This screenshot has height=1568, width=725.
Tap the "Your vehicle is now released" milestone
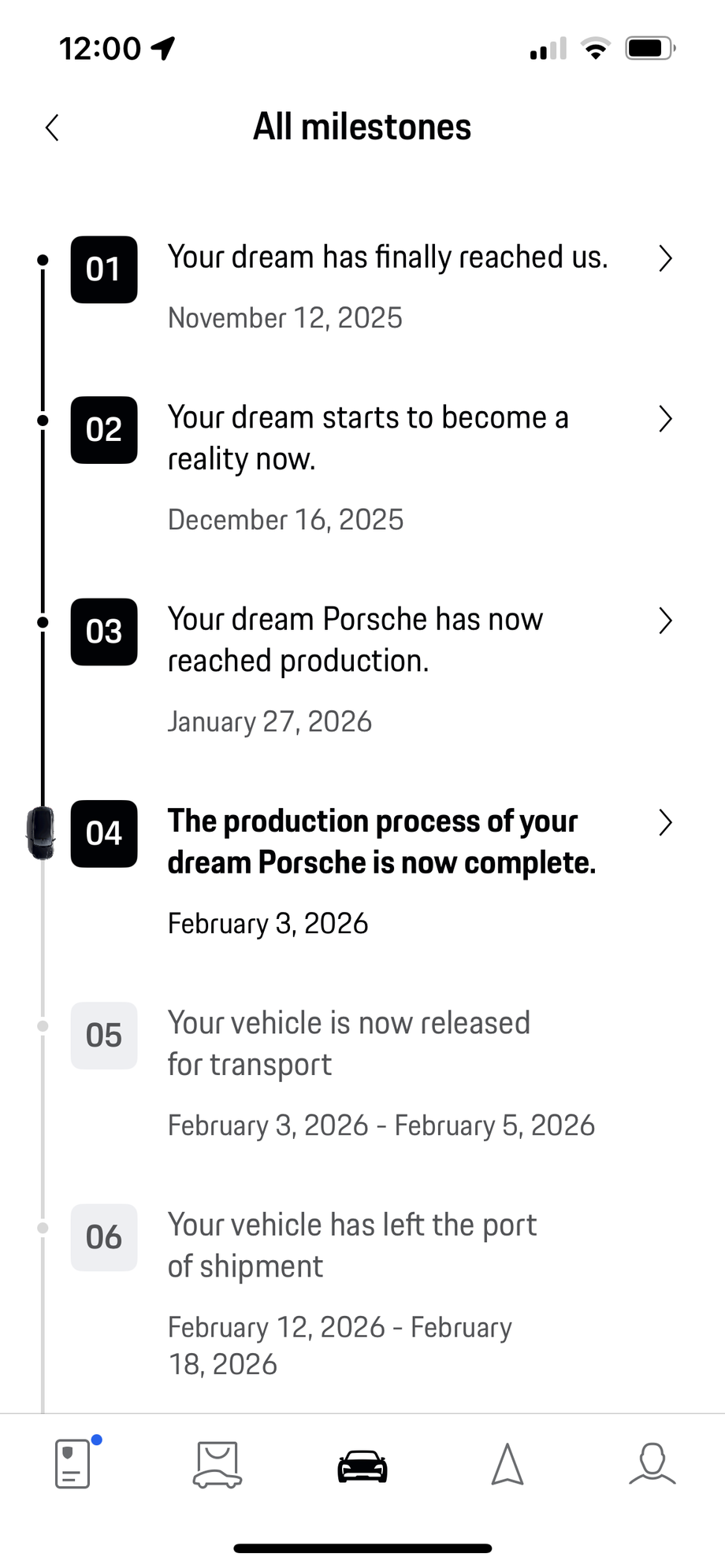(x=348, y=1043)
